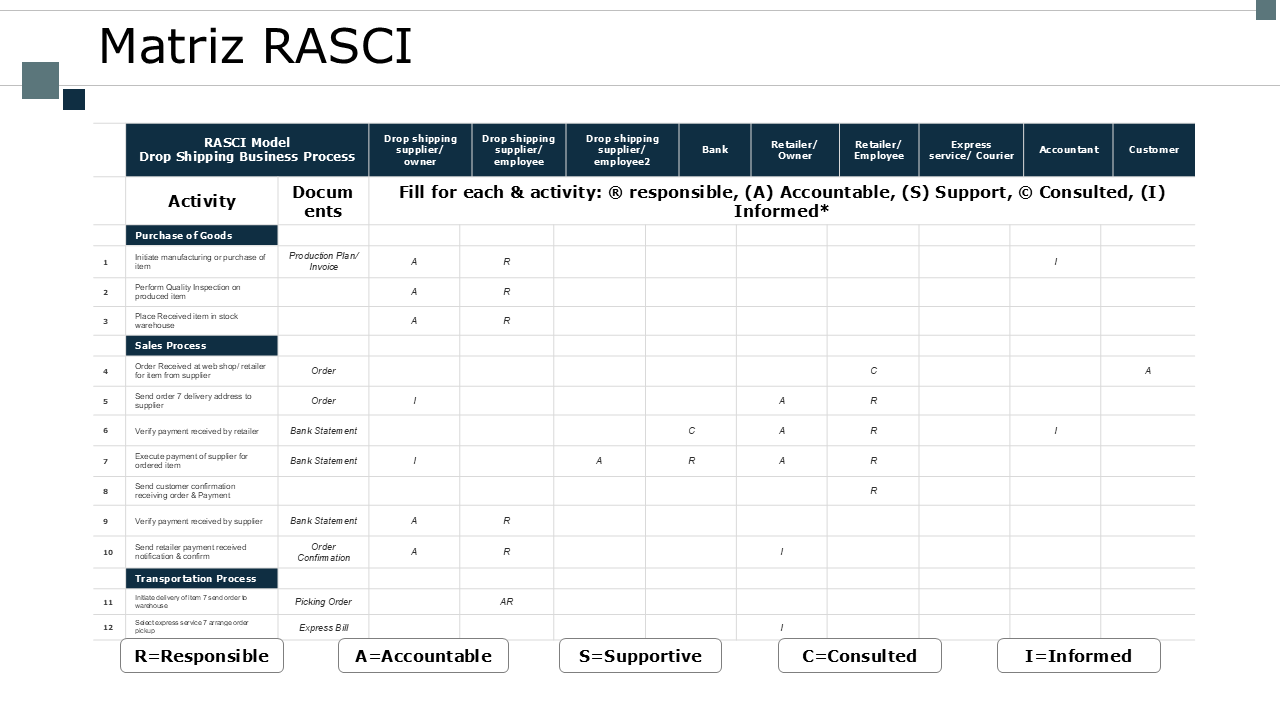1280x720 pixels.
Task: Click the "I=Informed" legend box
Action: [x=1079, y=656]
